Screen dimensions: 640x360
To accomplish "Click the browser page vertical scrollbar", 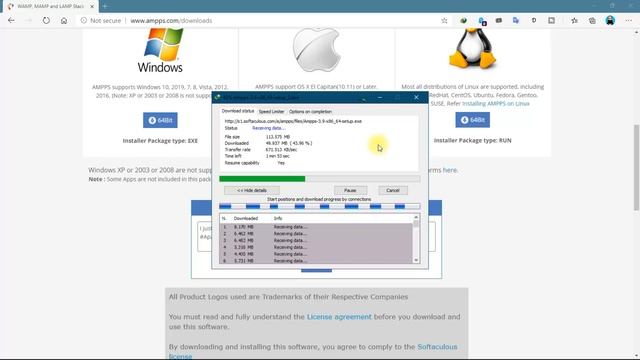I will 636,167.
